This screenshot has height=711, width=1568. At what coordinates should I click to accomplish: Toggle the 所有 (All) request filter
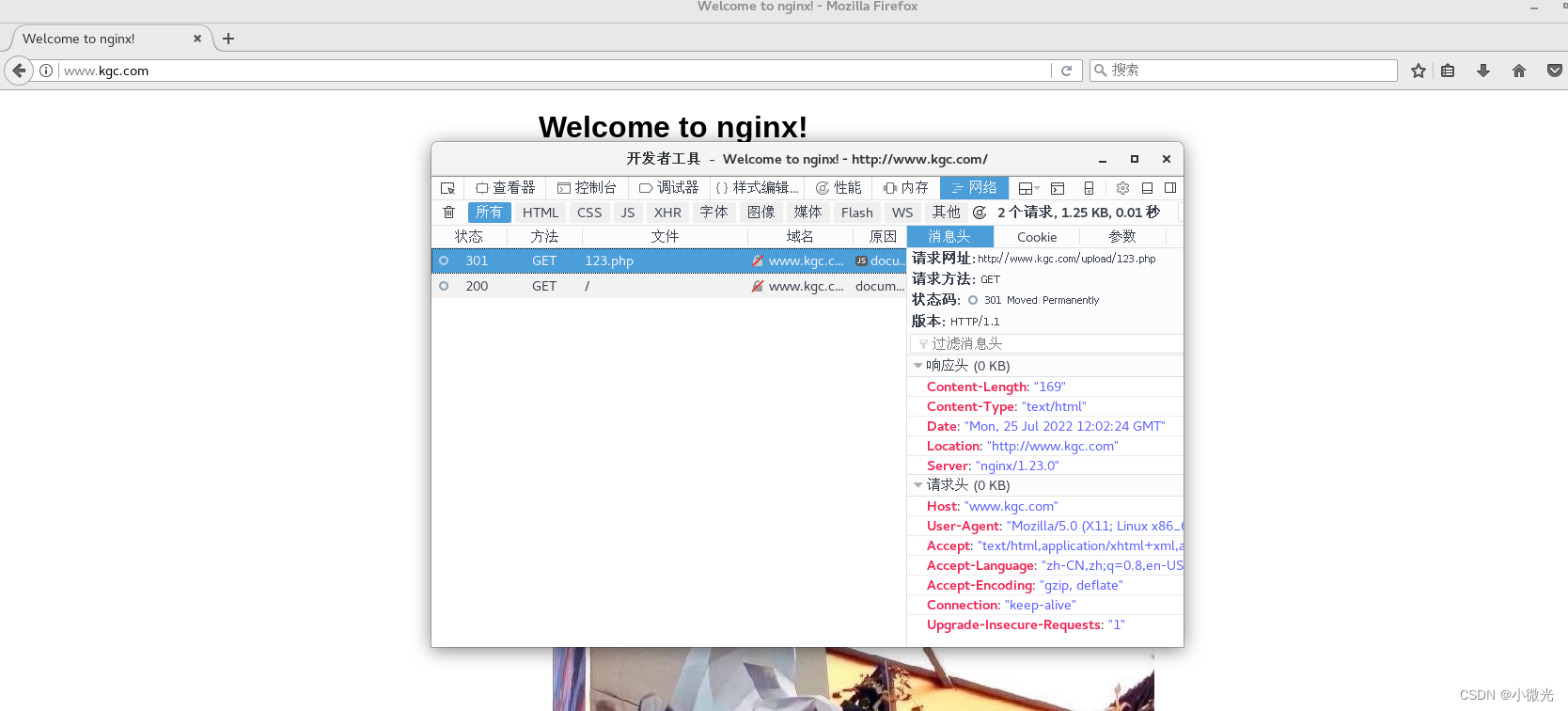[x=489, y=213]
